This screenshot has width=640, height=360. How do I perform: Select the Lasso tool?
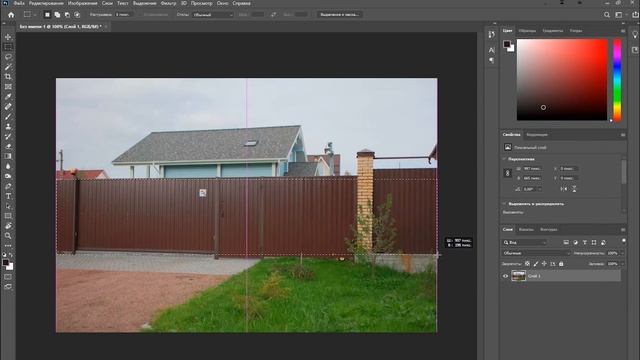tap(8, 57)
